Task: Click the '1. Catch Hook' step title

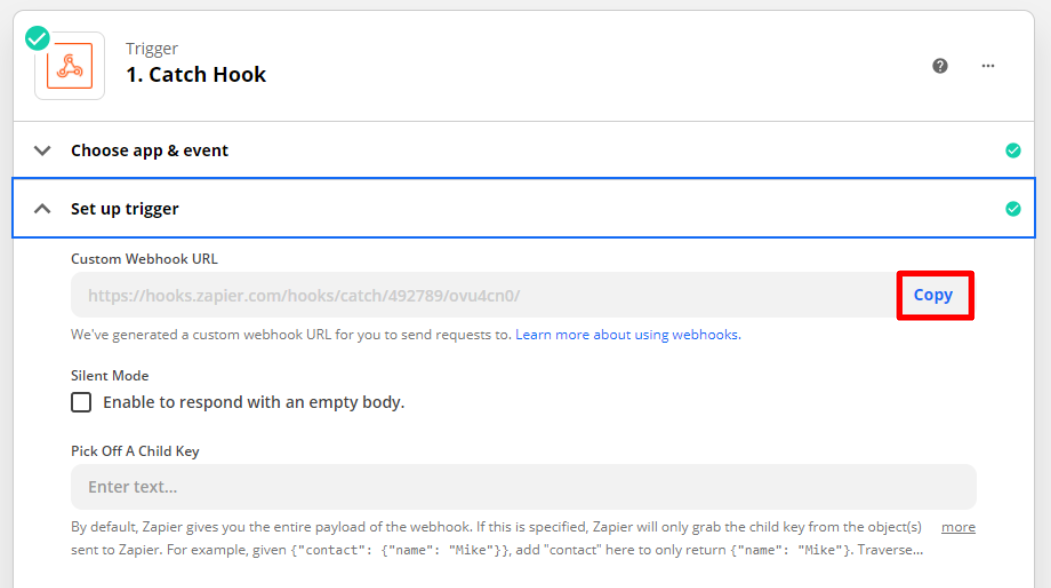Action: coord(196,75)
